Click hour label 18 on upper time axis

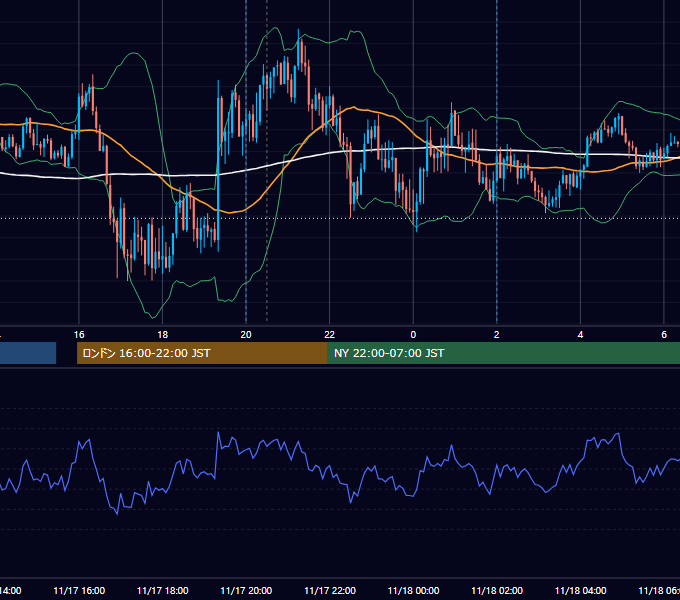(x=163, y=335)
